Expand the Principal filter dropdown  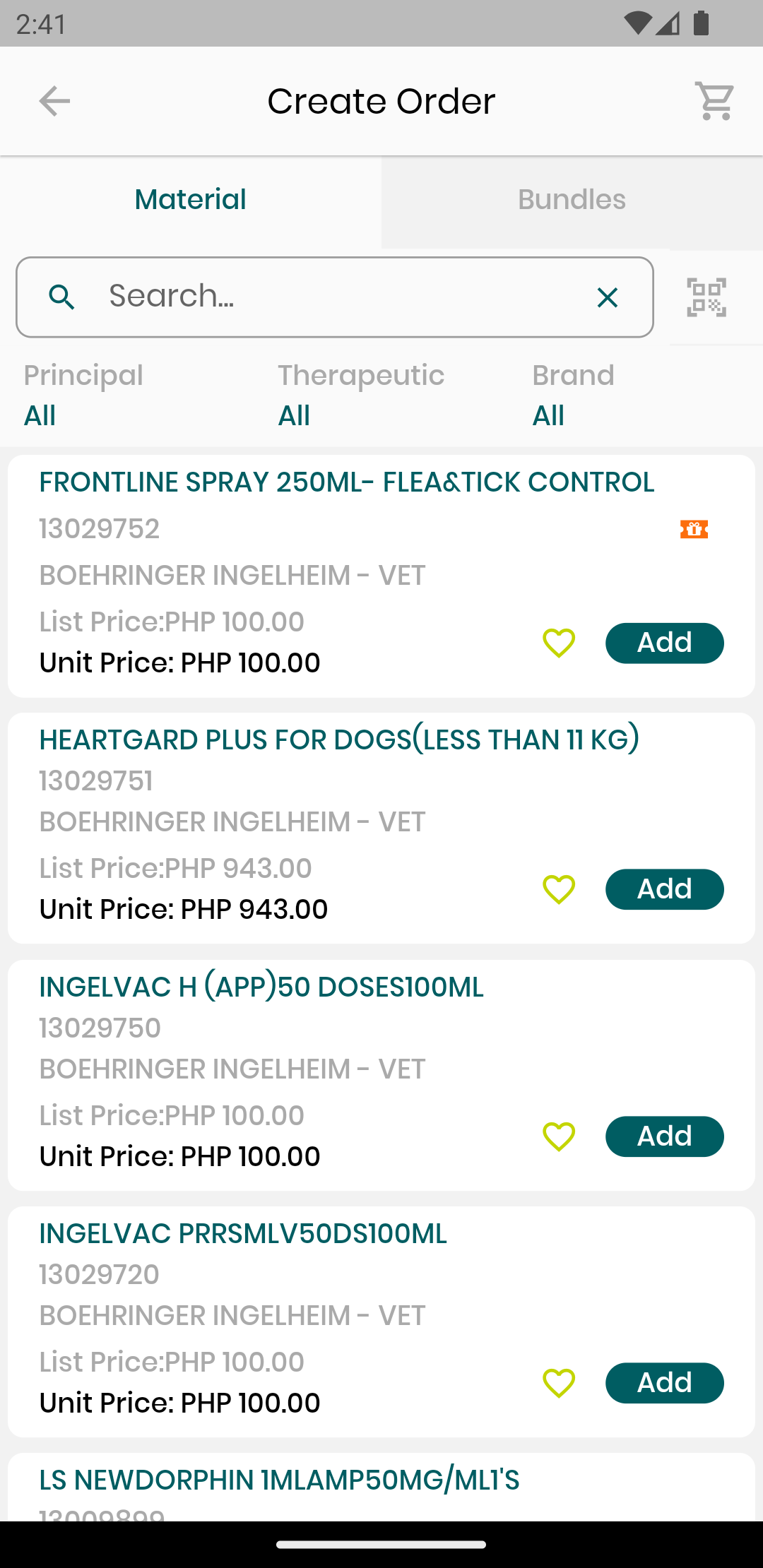pyautogui.click(x=83, y=396)
